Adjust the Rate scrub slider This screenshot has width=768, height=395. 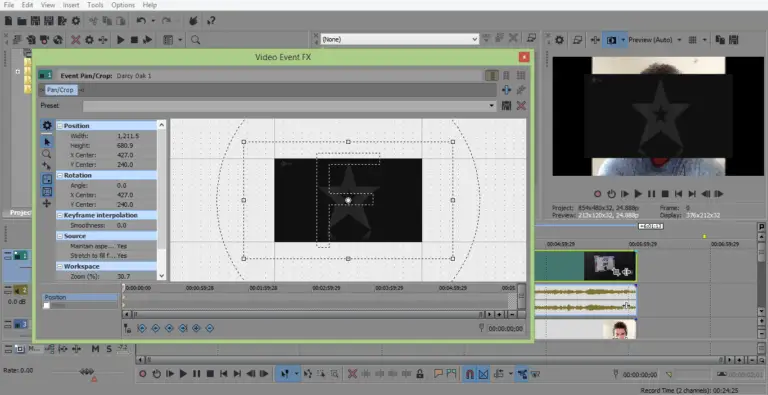87,372
